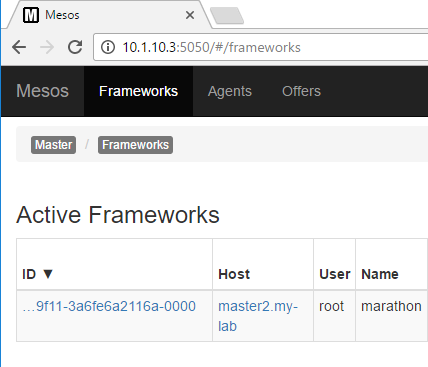Click the Active Frameworks heading
Screen dimensions: 428x367
[x=118, y=215]
